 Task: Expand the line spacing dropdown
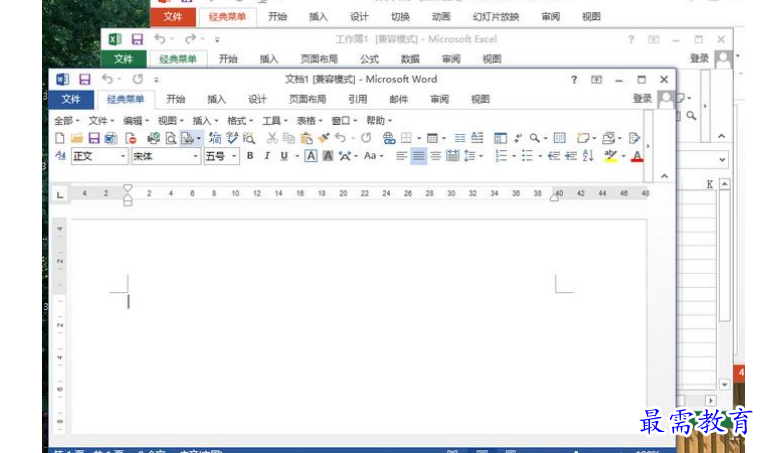coord(481,156)
